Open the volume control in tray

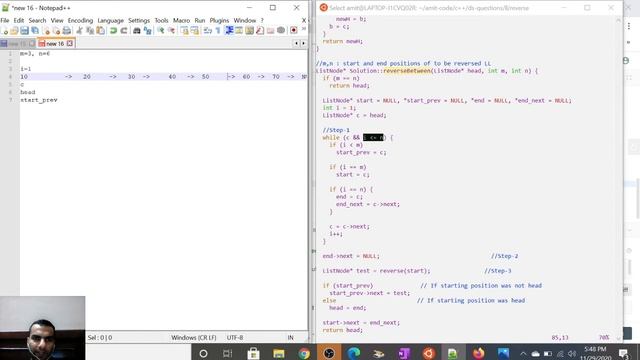pyautogui.click(x=572, y=353)
